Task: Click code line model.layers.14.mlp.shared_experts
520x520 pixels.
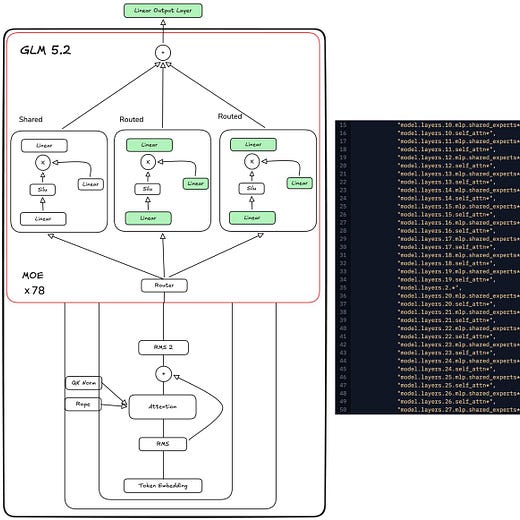Action: [x=459, y=190]
